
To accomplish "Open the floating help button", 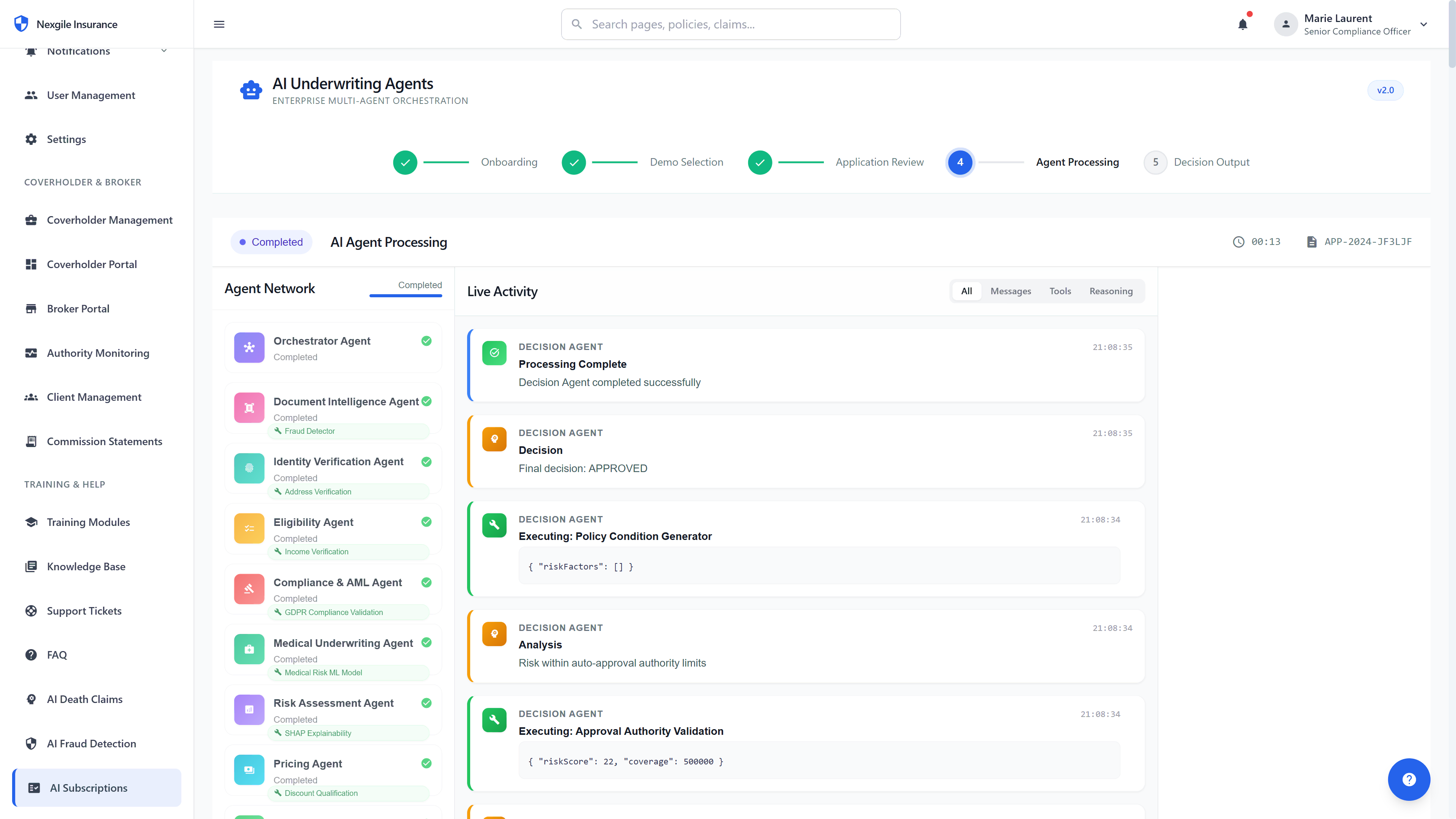I will [x=1409, y=780].
